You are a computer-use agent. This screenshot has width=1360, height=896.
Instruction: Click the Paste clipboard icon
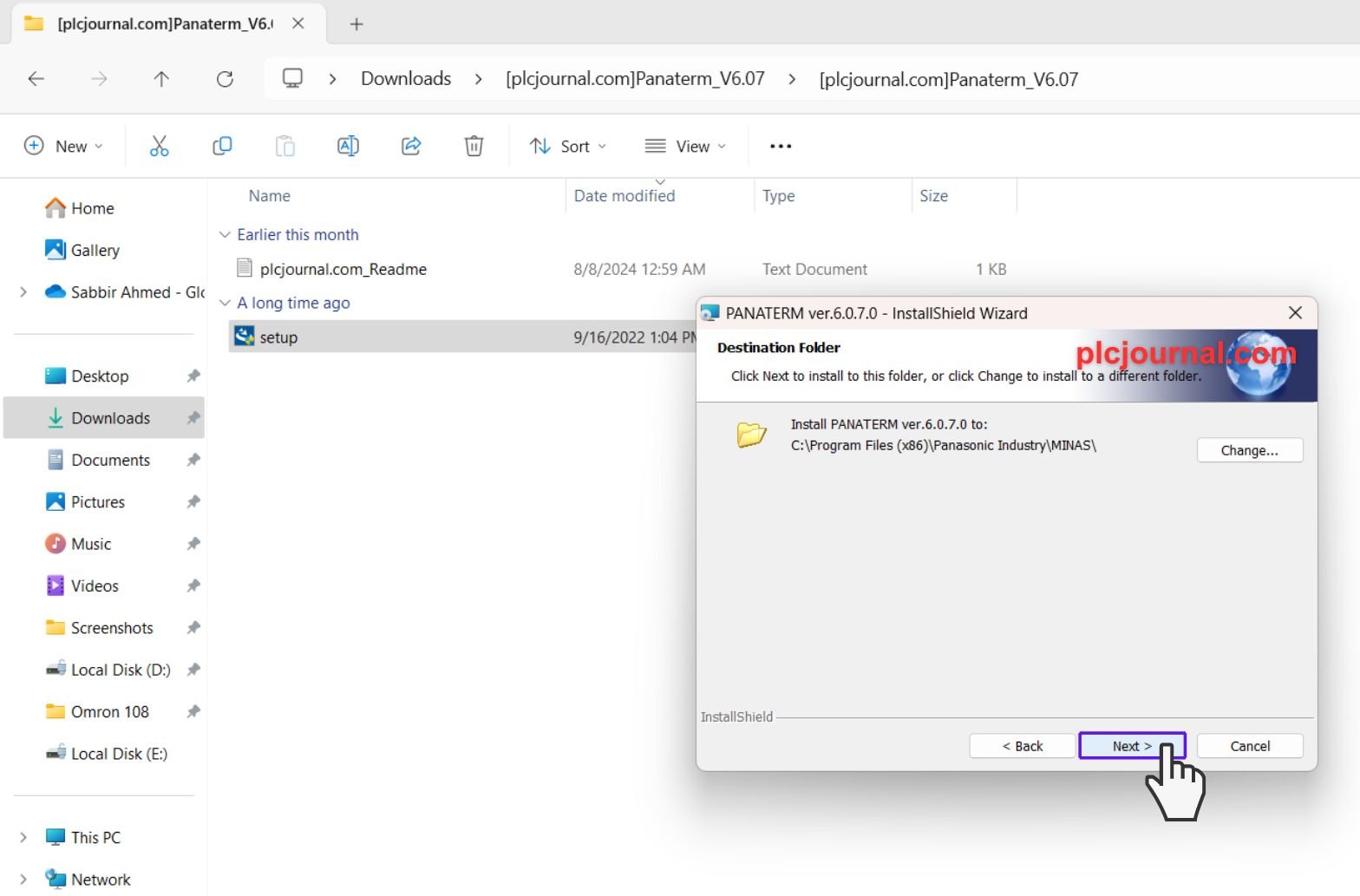click(x=284, y=146)
